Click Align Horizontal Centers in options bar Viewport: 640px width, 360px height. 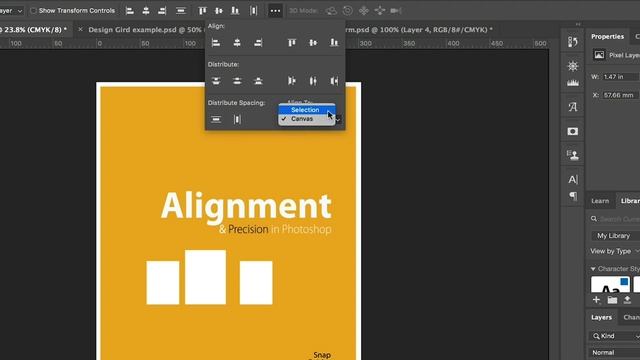pyautogui.click(x=146, y=11)
